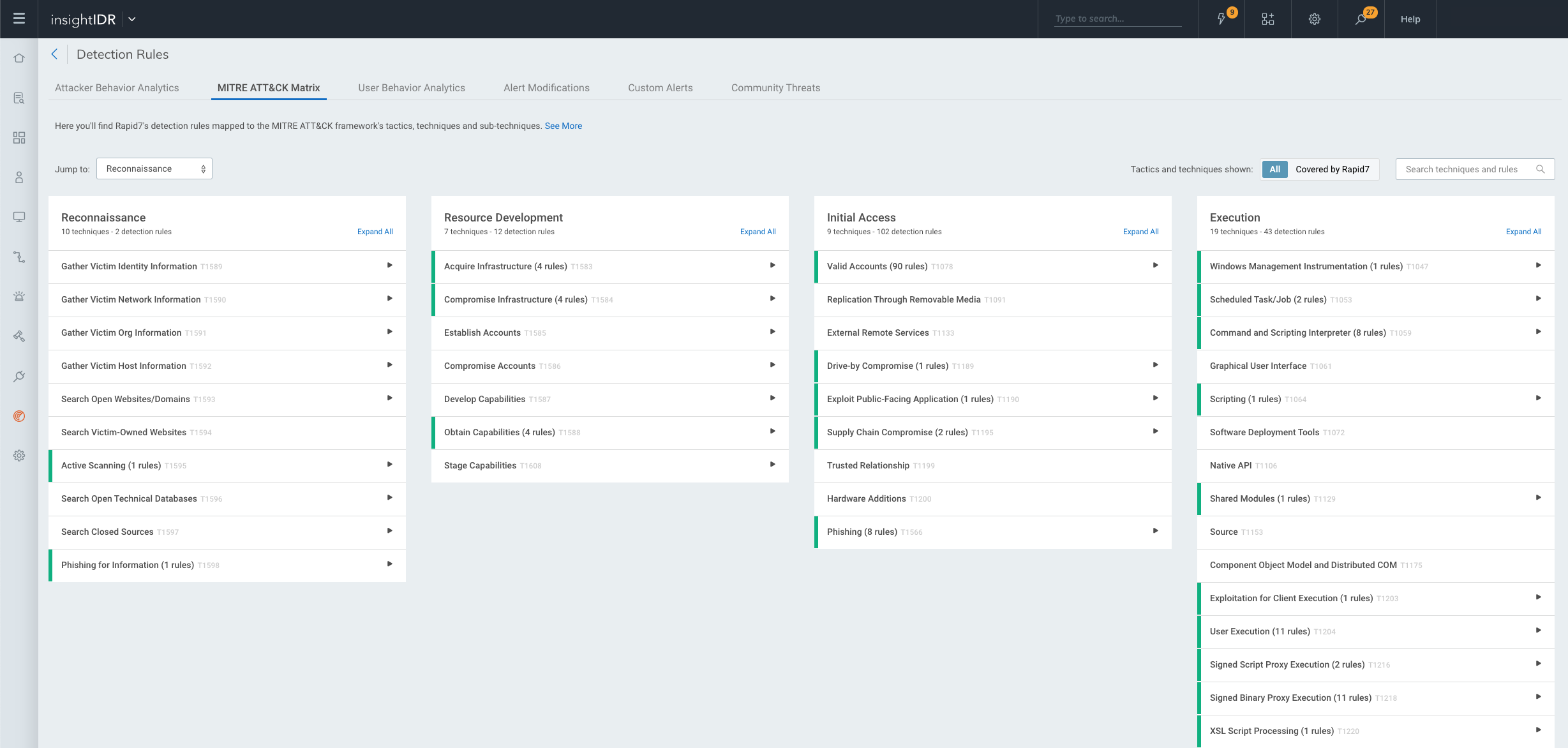Viewport: 1568px width, 748px height.
Task: Click the home icon in sidebar
Action: click(x=19, y=58)
